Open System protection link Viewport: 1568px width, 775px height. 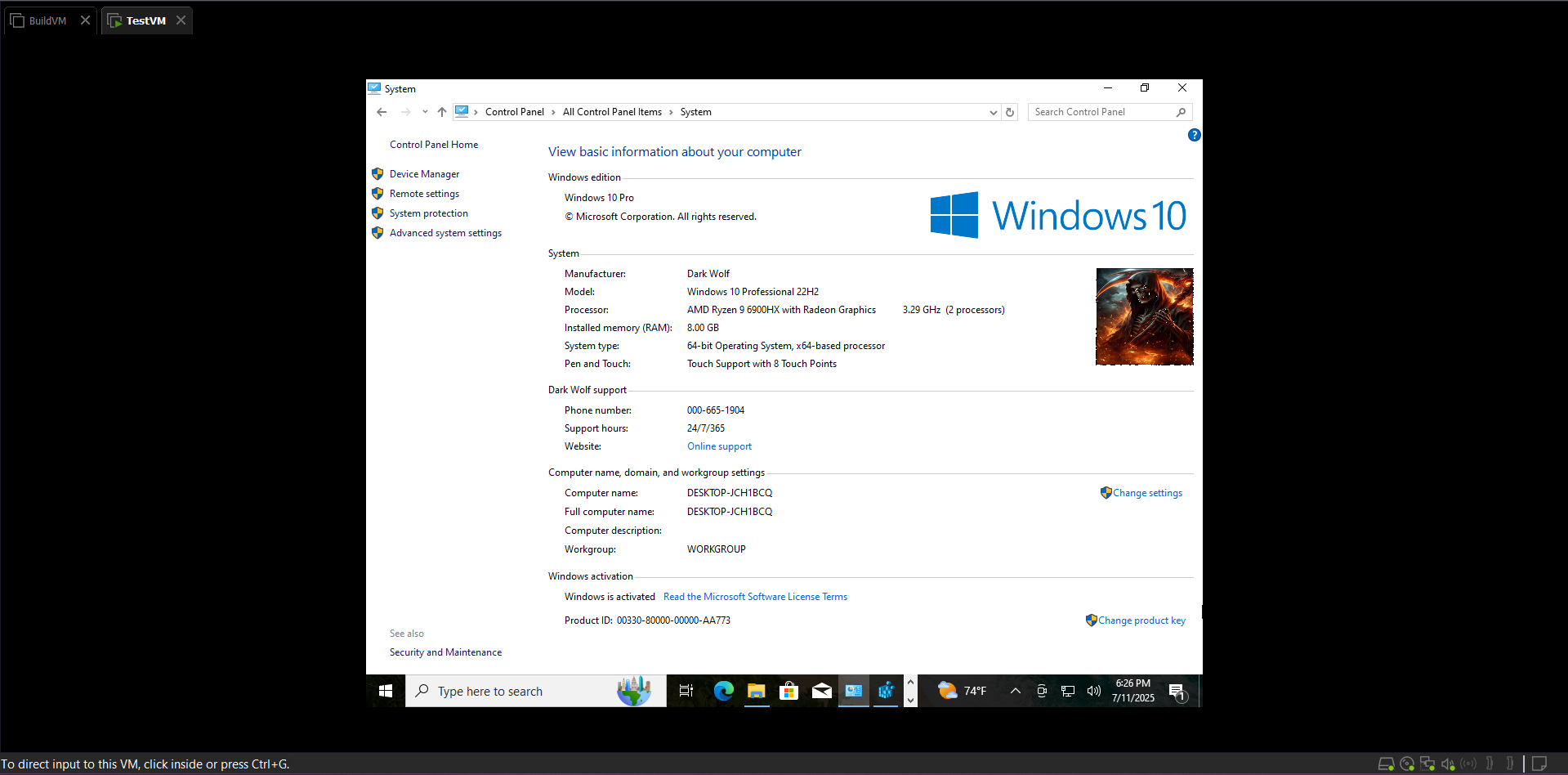[x=429, y=213]
